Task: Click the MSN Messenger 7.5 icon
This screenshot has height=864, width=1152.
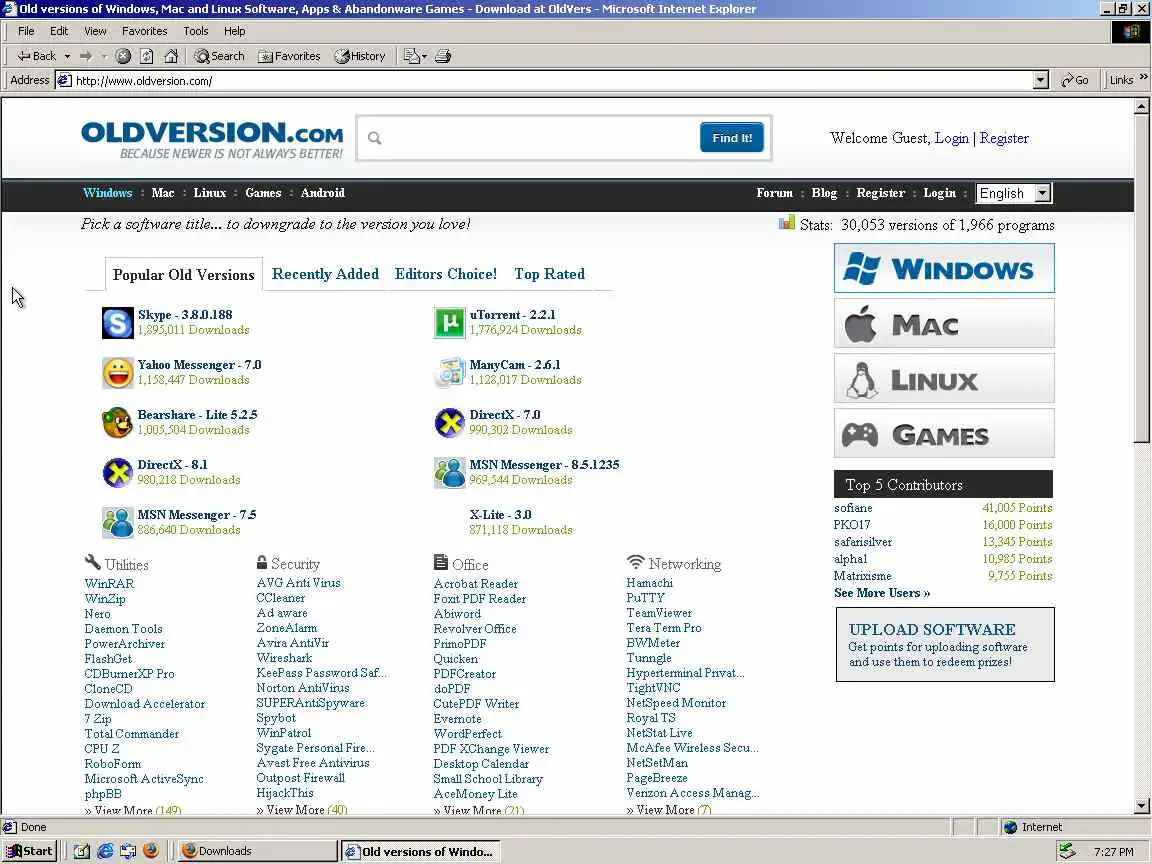Action: [x=118, y=523]
